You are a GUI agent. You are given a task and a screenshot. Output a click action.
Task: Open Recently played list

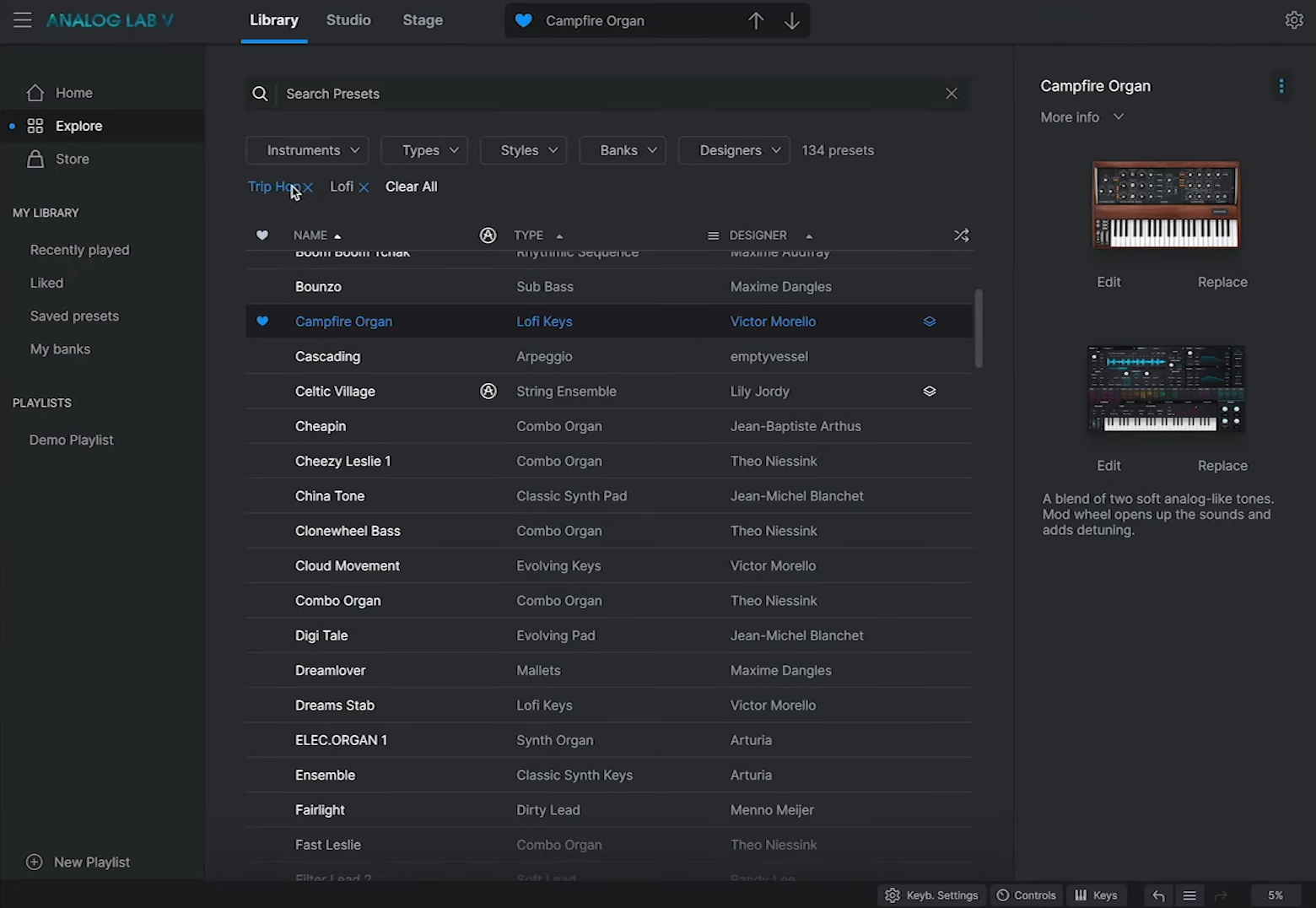point(80,250)
